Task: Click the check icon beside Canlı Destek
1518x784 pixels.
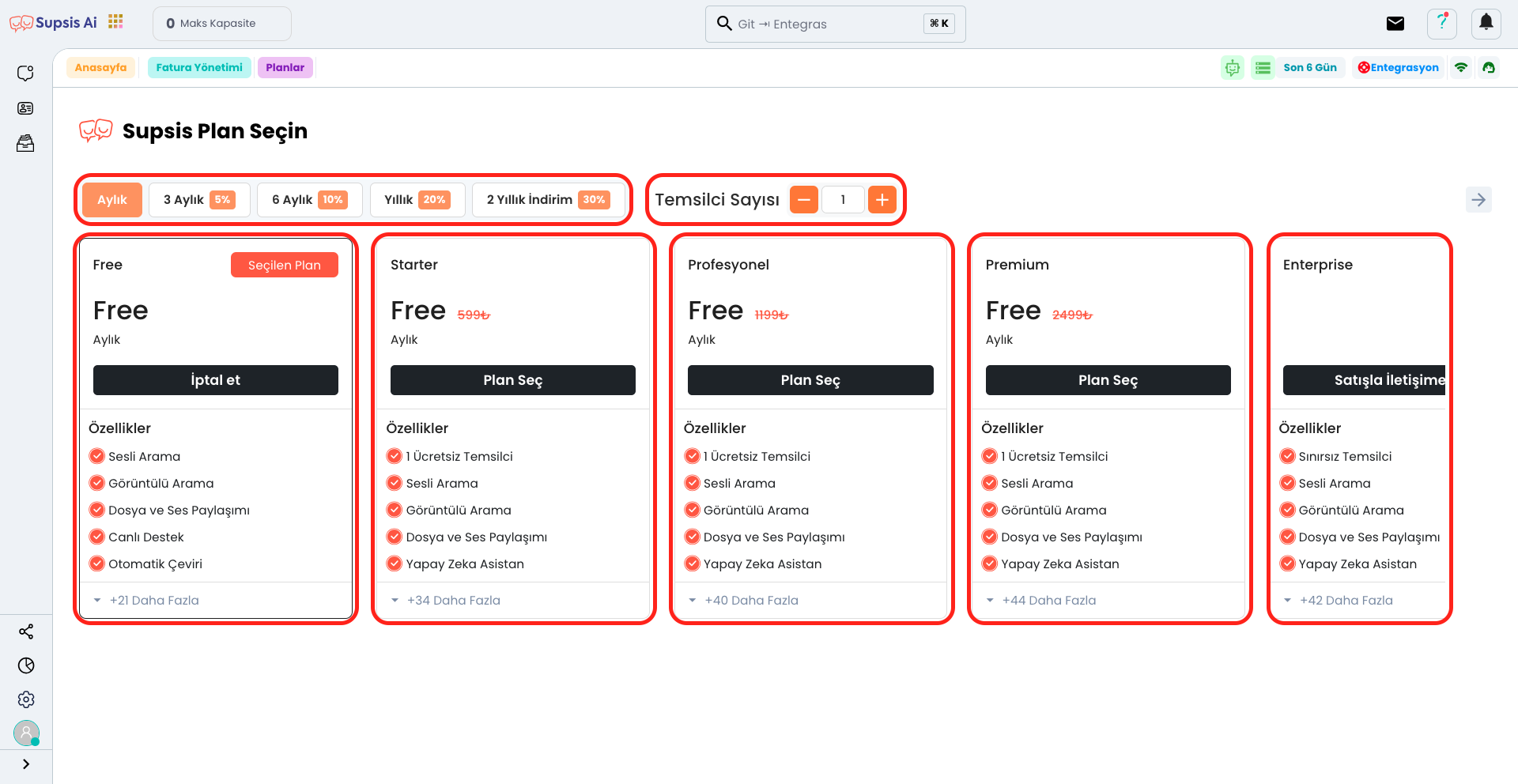Action: click(x=97, y=537)
